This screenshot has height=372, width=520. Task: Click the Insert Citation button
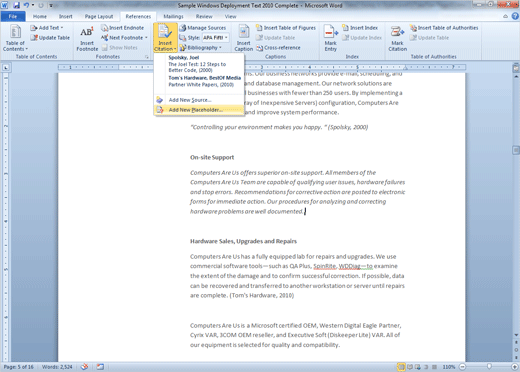pos(165,38)
